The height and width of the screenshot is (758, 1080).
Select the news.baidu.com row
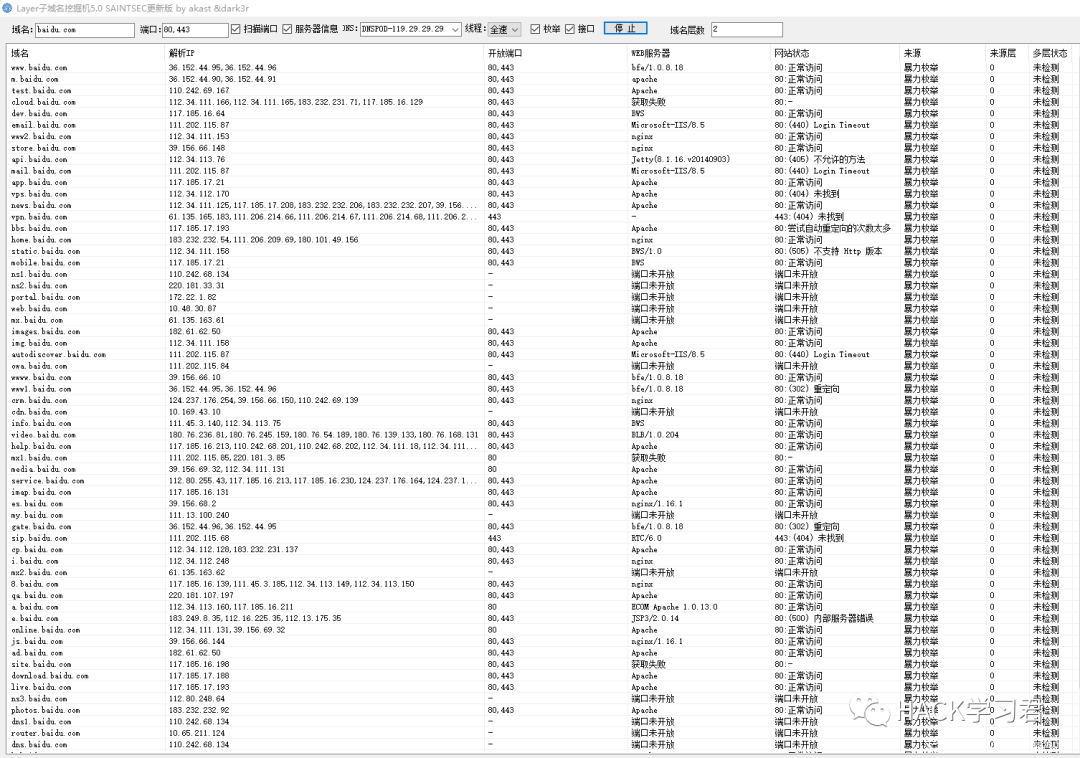click(x=540, y=205)
